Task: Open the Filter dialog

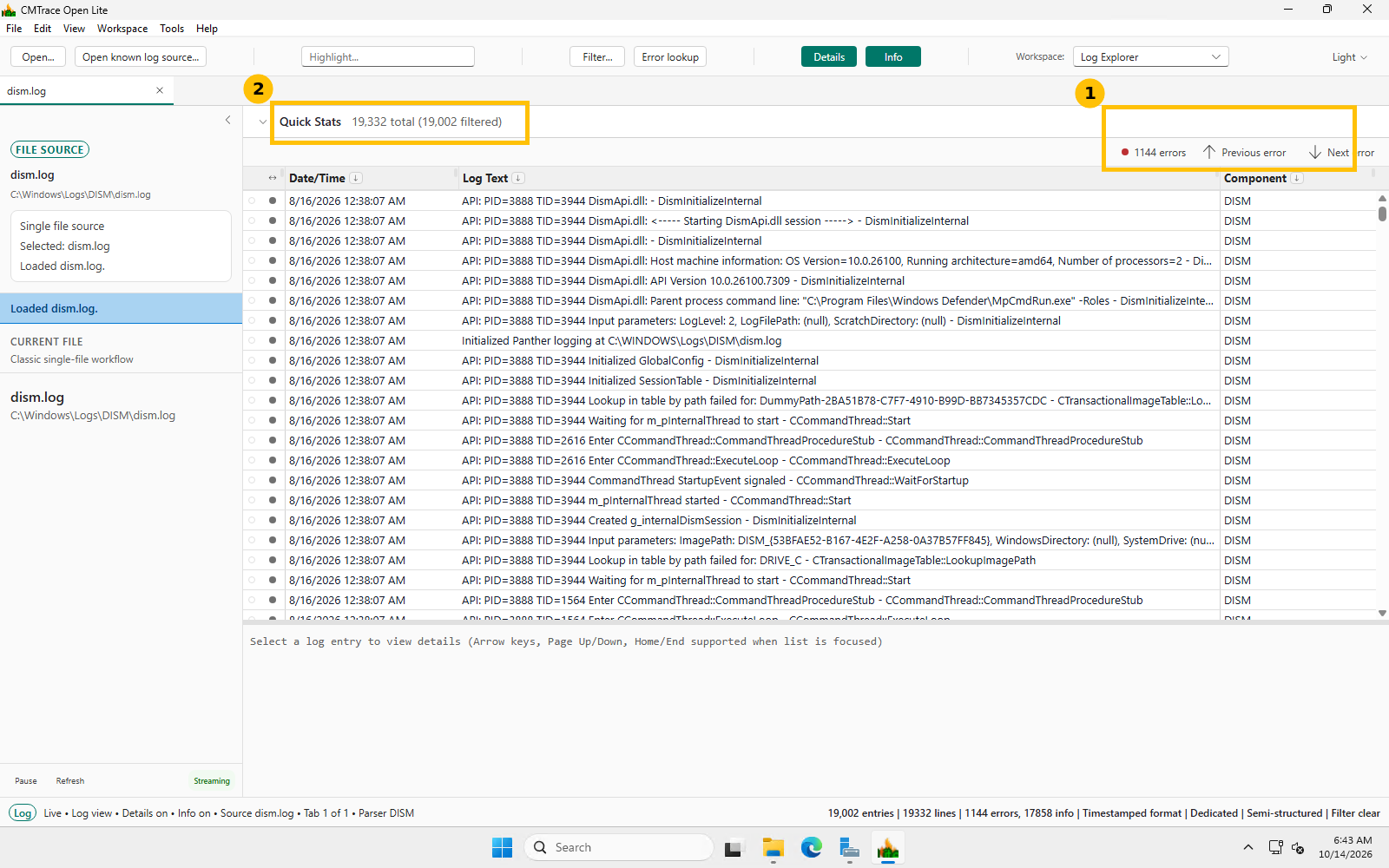Action: tap(597, 57)
